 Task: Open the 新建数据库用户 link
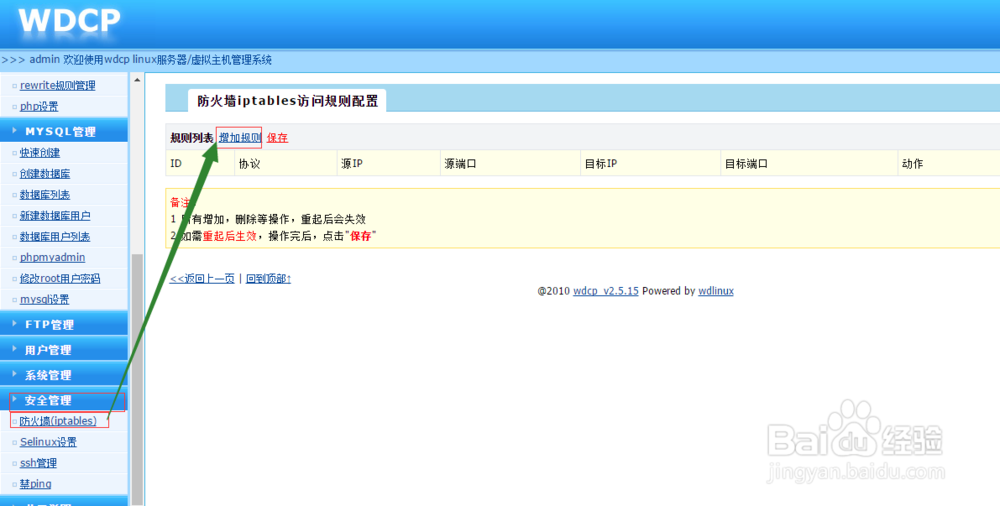tap(55, 216)
